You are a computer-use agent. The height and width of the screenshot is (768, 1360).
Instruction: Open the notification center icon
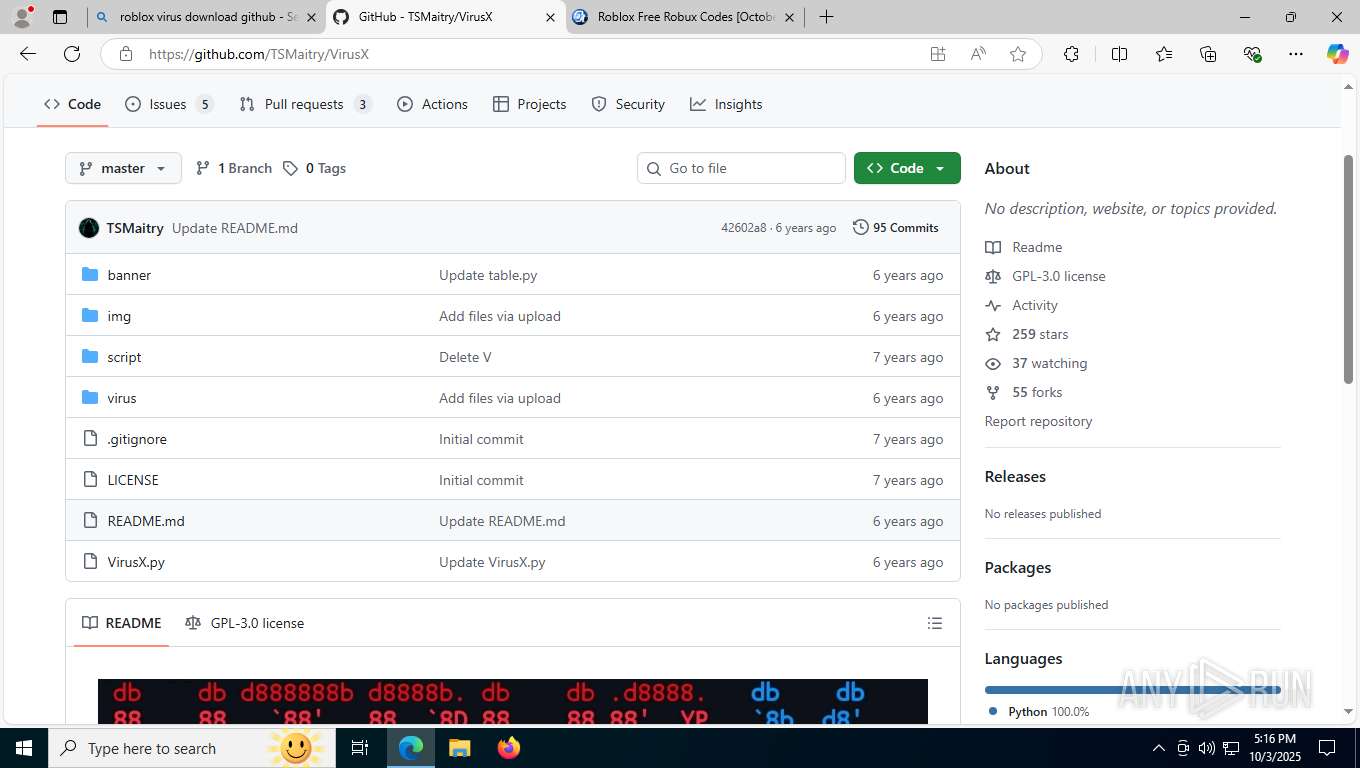[x=1326, y=748]
